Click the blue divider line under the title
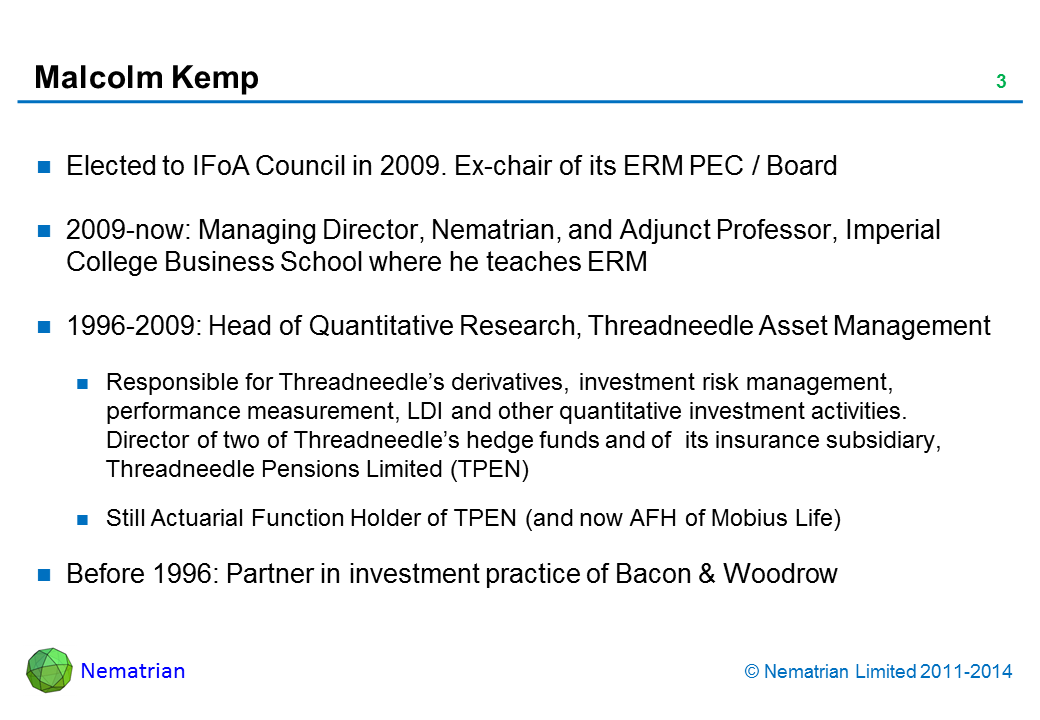Screen dimensions: 1040x720 [x=520, y=101]
